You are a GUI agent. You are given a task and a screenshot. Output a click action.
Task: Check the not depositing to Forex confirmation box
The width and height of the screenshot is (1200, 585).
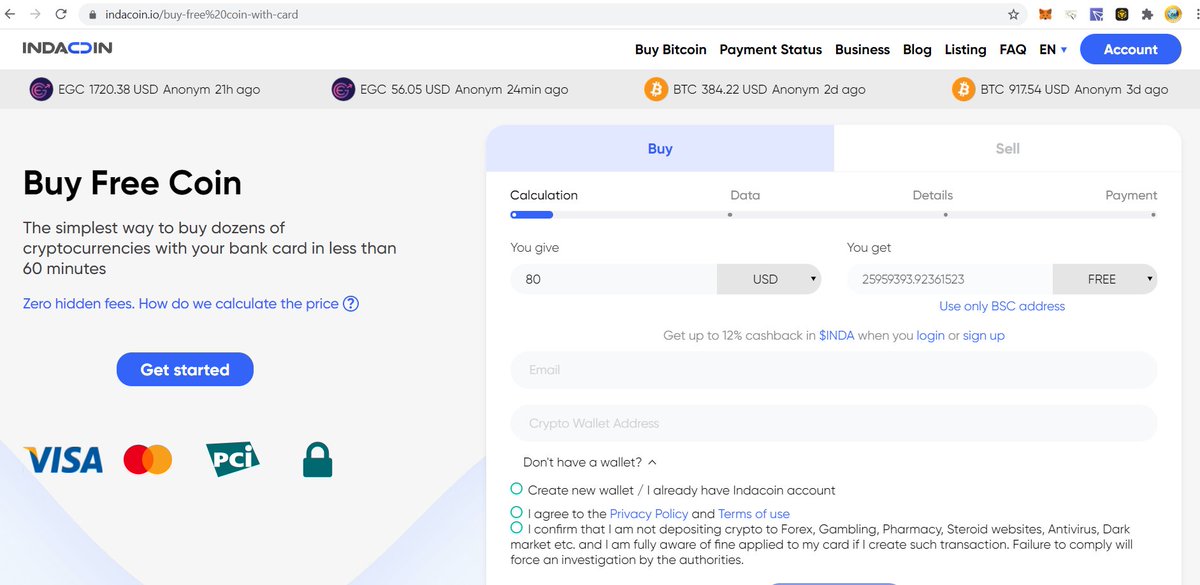[516, 527]
